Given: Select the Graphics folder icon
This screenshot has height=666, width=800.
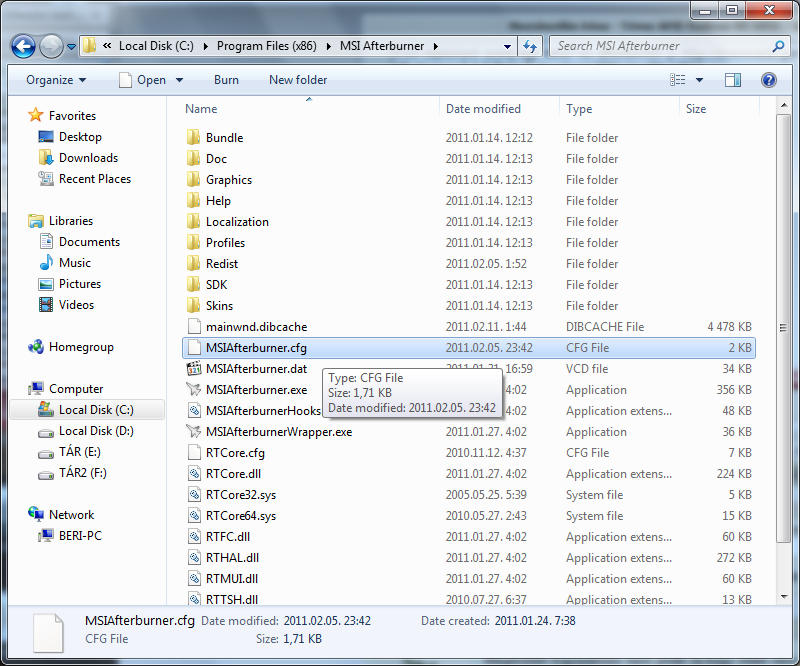Looking at the screenshot, I should (x=193, y=179).
